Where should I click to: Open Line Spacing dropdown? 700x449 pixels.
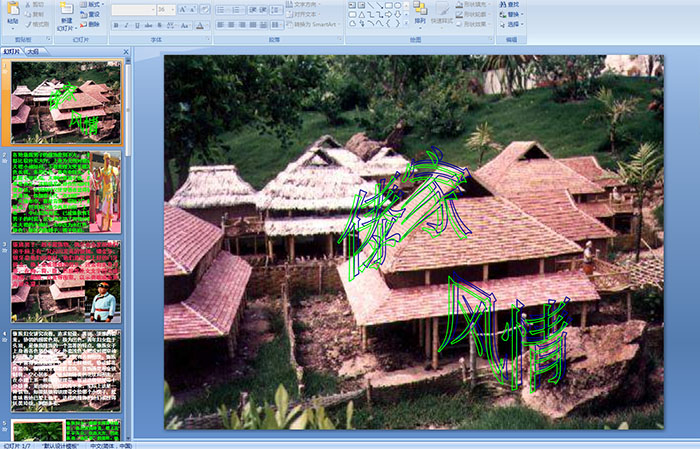[276, 9]
